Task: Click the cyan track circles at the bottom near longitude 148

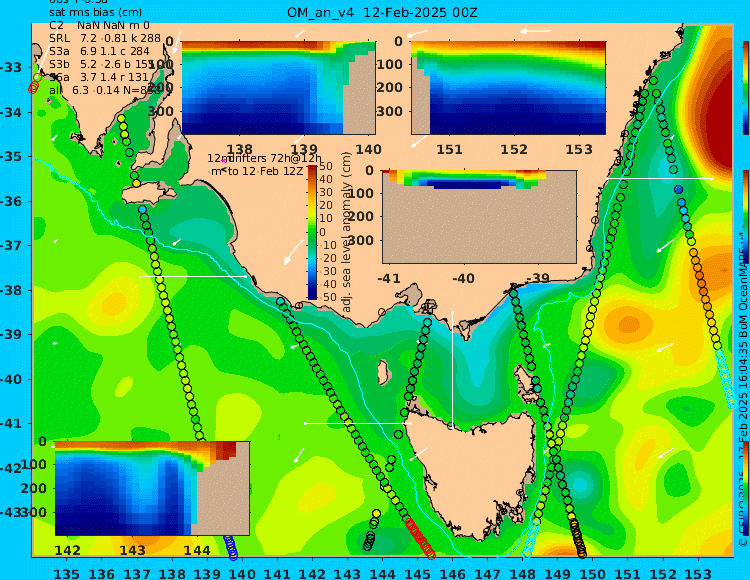Action: pyautogui.click(x=531, y=540)
